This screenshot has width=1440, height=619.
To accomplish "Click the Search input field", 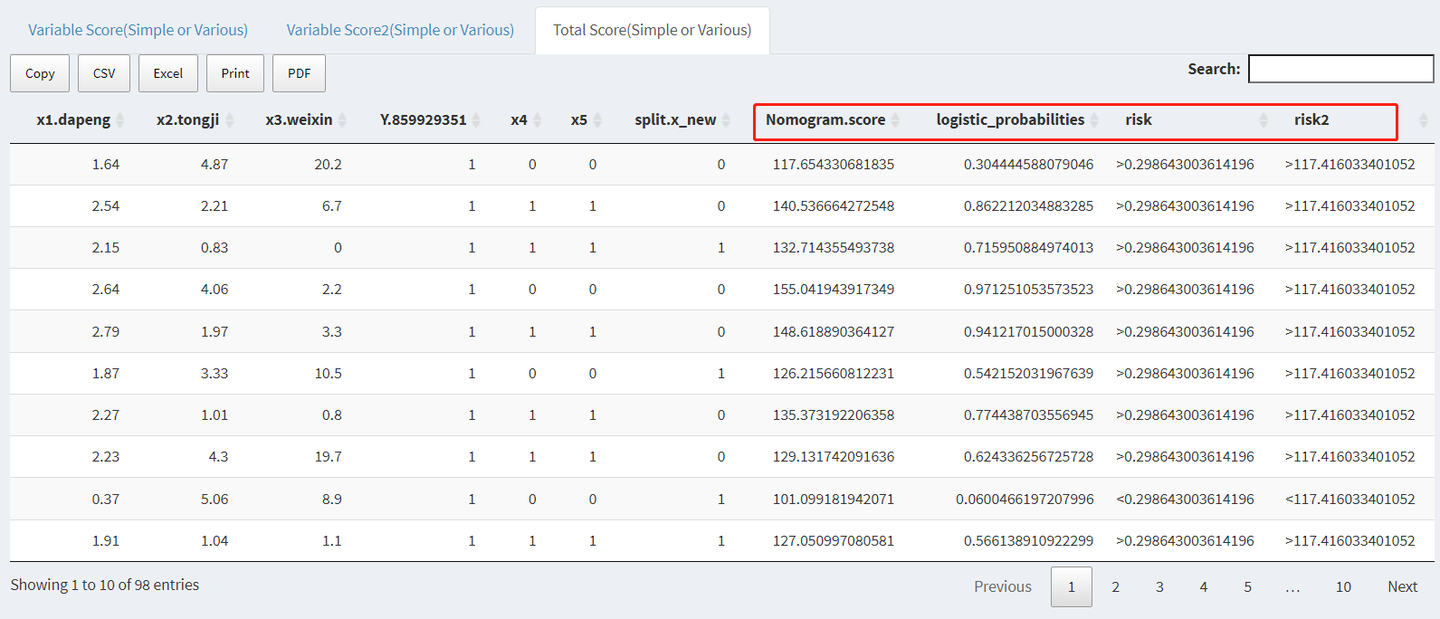I will [x=1340, y=69].
